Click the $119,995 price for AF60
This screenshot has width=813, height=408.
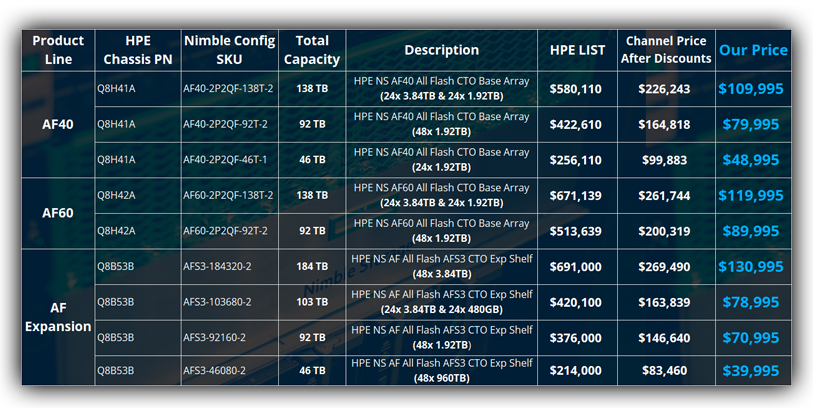(750, 196)
